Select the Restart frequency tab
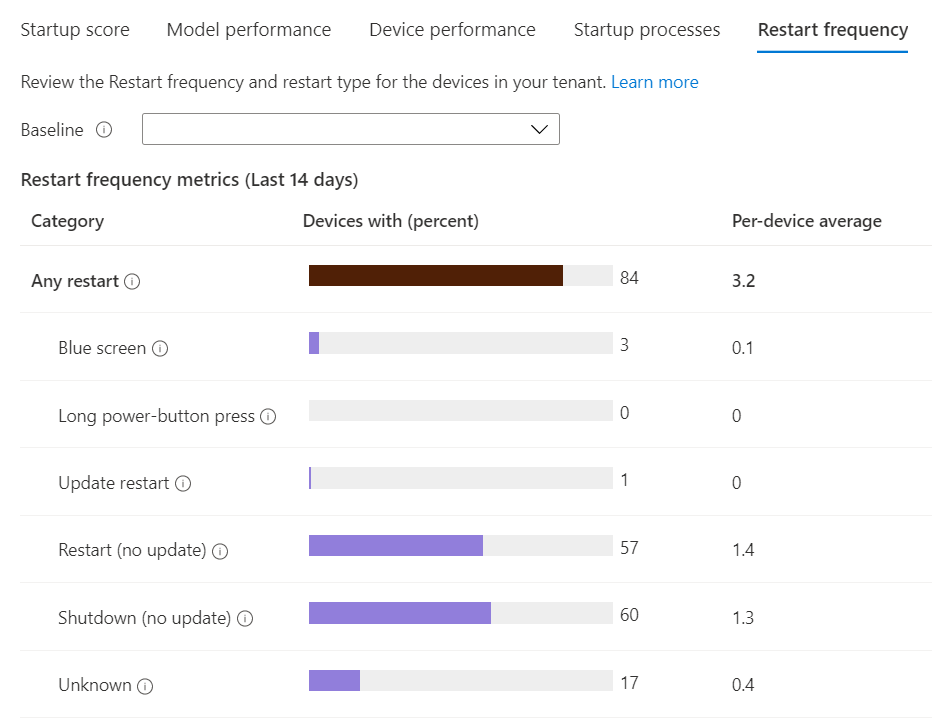The image size is (945, 727). tap(833, 30)
